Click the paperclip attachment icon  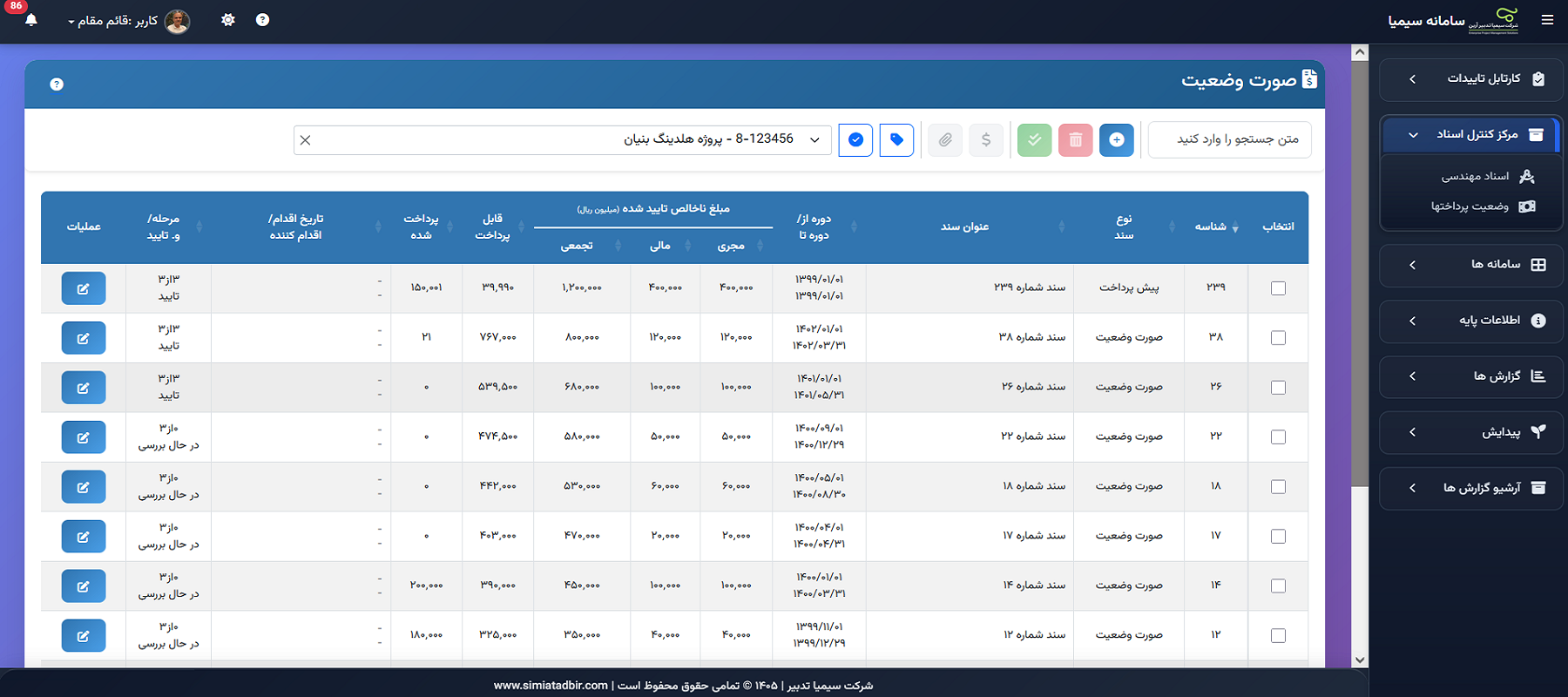(x=945, y=139)
